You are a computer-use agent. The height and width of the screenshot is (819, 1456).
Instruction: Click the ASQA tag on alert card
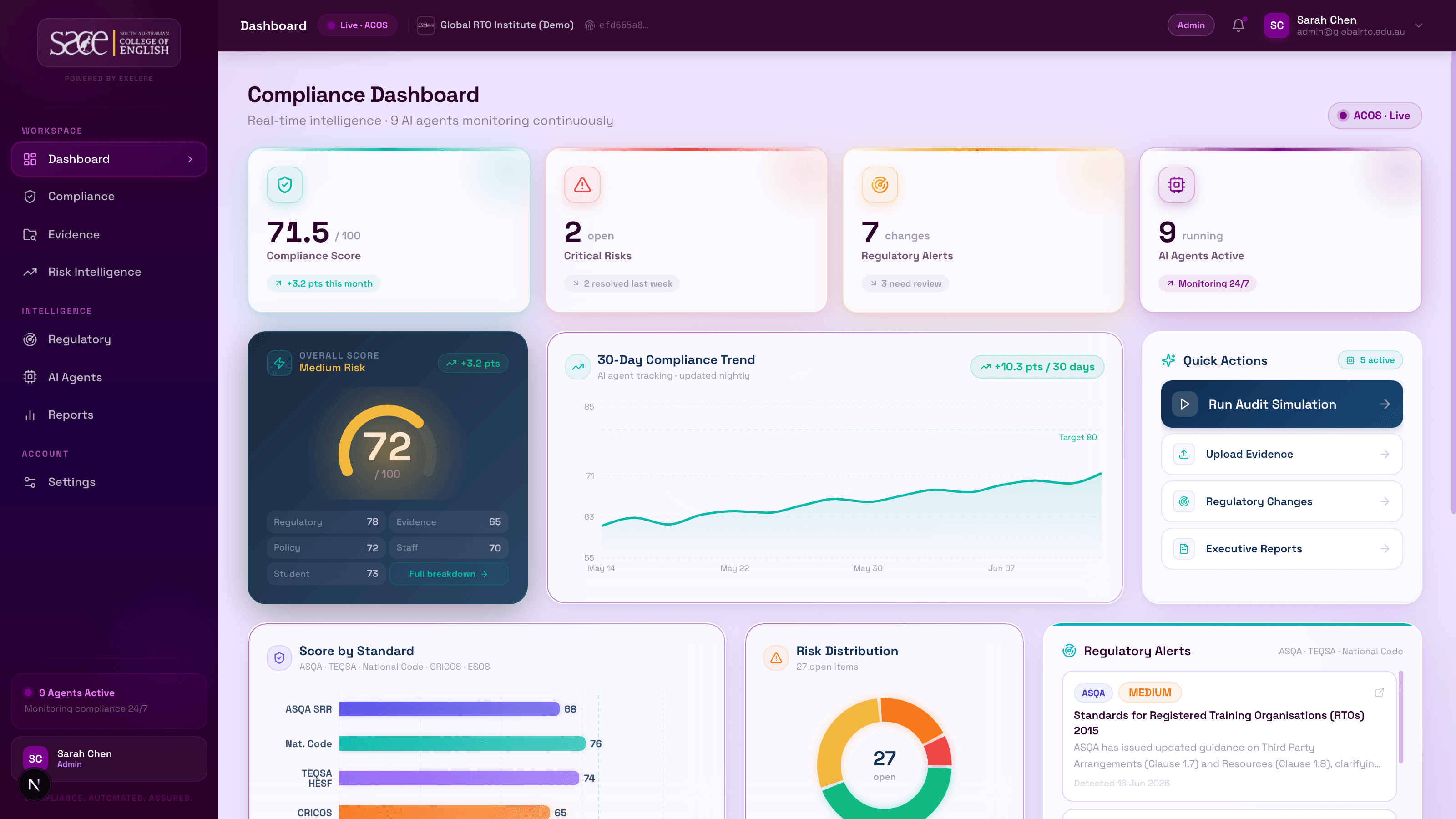click(x=1093, y=693)
